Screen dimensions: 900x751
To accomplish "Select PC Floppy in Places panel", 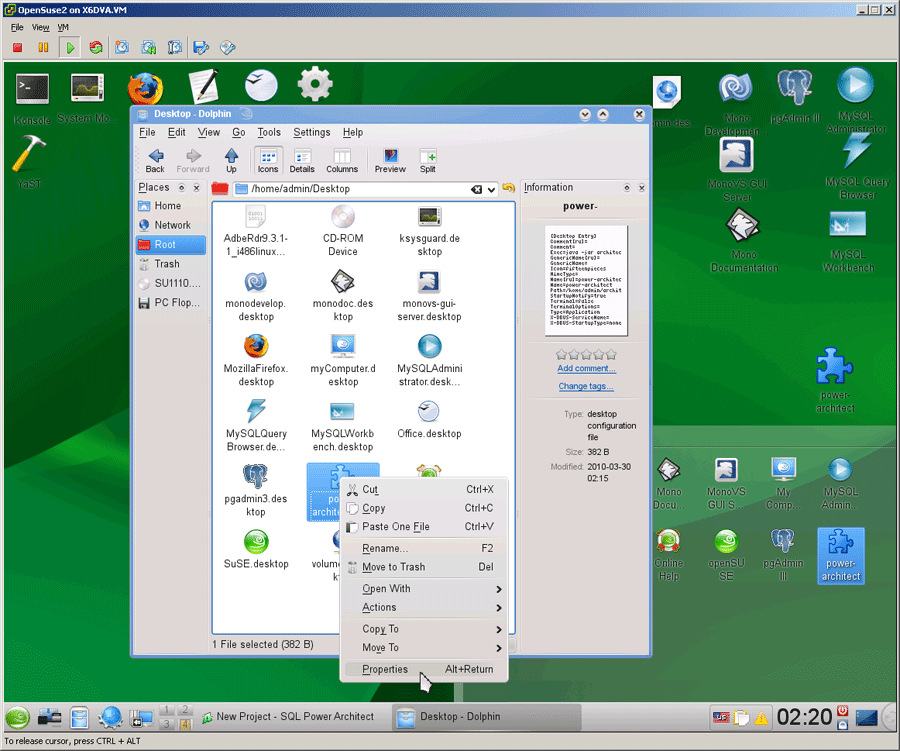I will 170,303.
